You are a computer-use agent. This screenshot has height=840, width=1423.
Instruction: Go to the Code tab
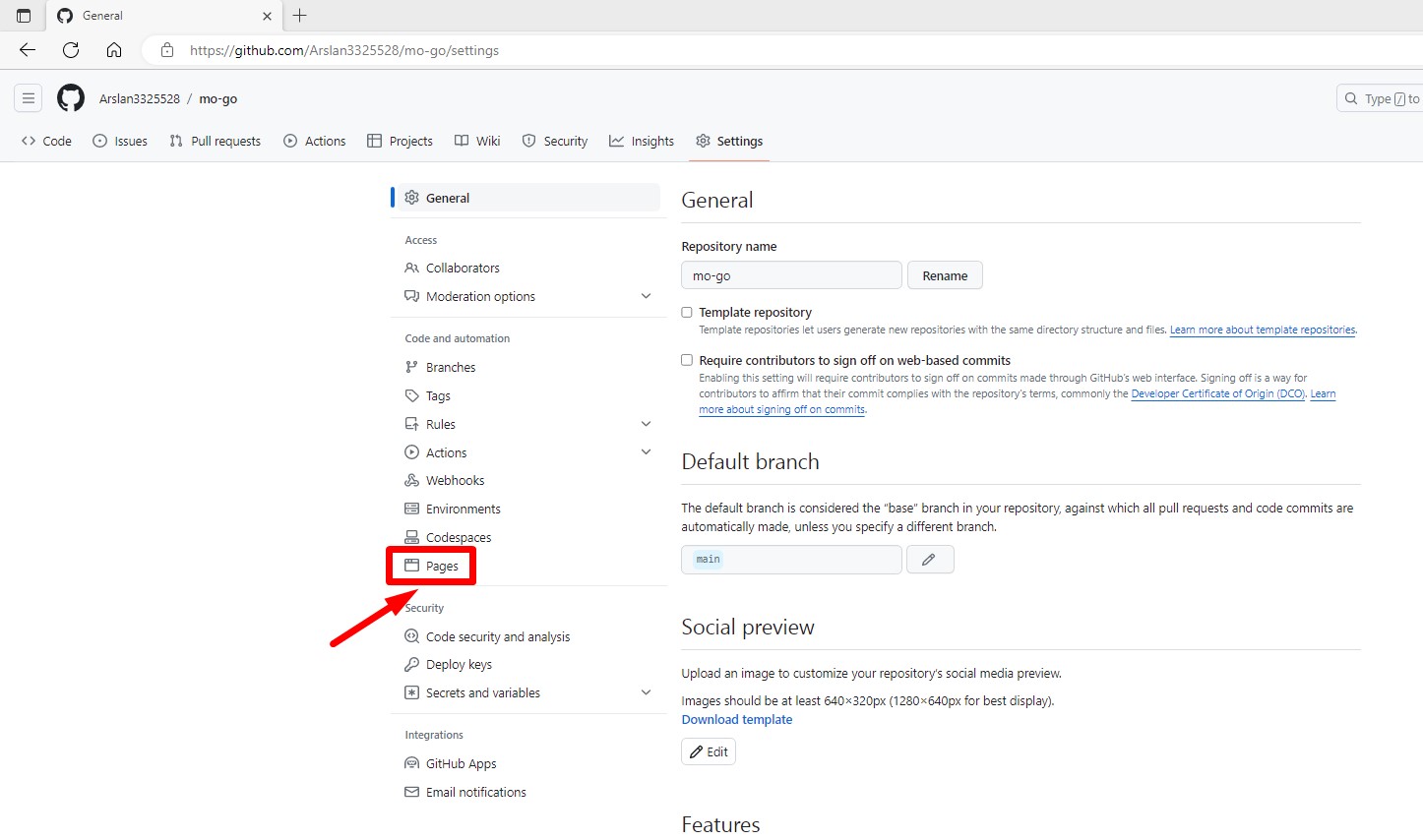pyautogui.click(x=46, y=141)
